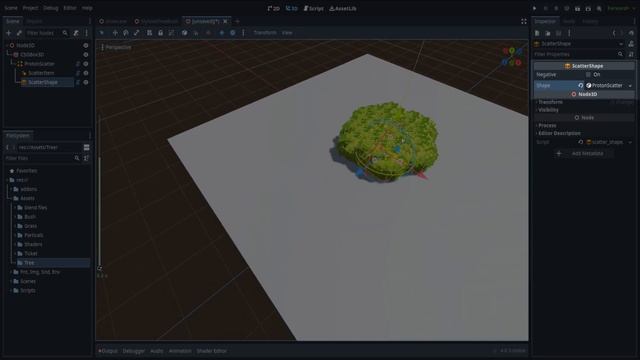Open the Project menu
Image resolution: width=640 pixels, height=360 pixels.
pos(30,8)
